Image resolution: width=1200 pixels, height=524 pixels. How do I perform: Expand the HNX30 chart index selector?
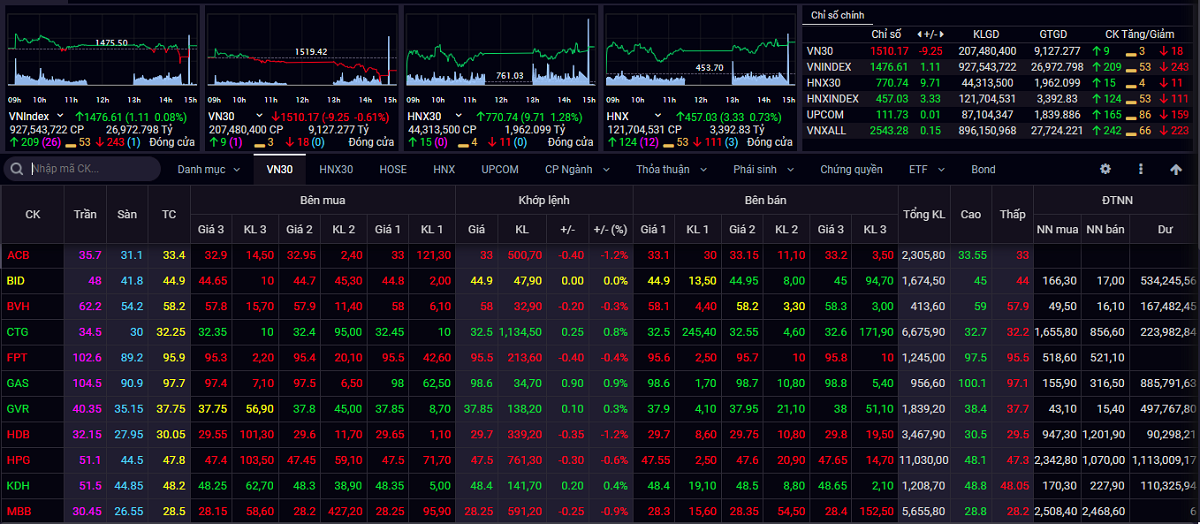pyautogui.click(x=456, y=117)
